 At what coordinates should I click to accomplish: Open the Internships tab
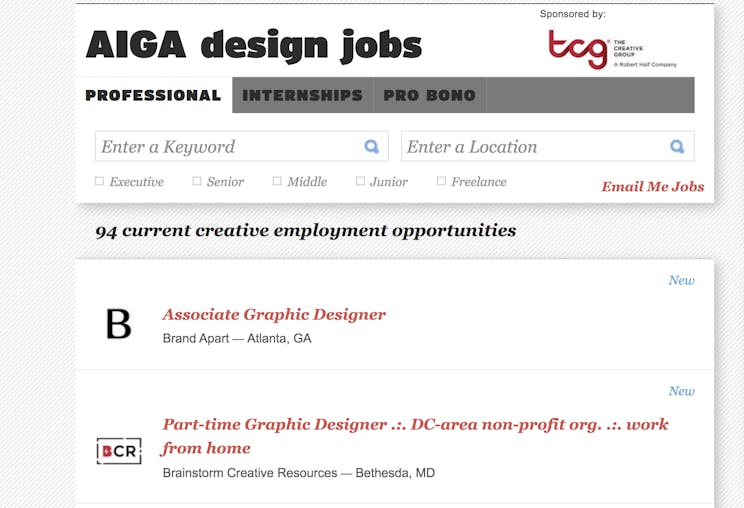302,96
